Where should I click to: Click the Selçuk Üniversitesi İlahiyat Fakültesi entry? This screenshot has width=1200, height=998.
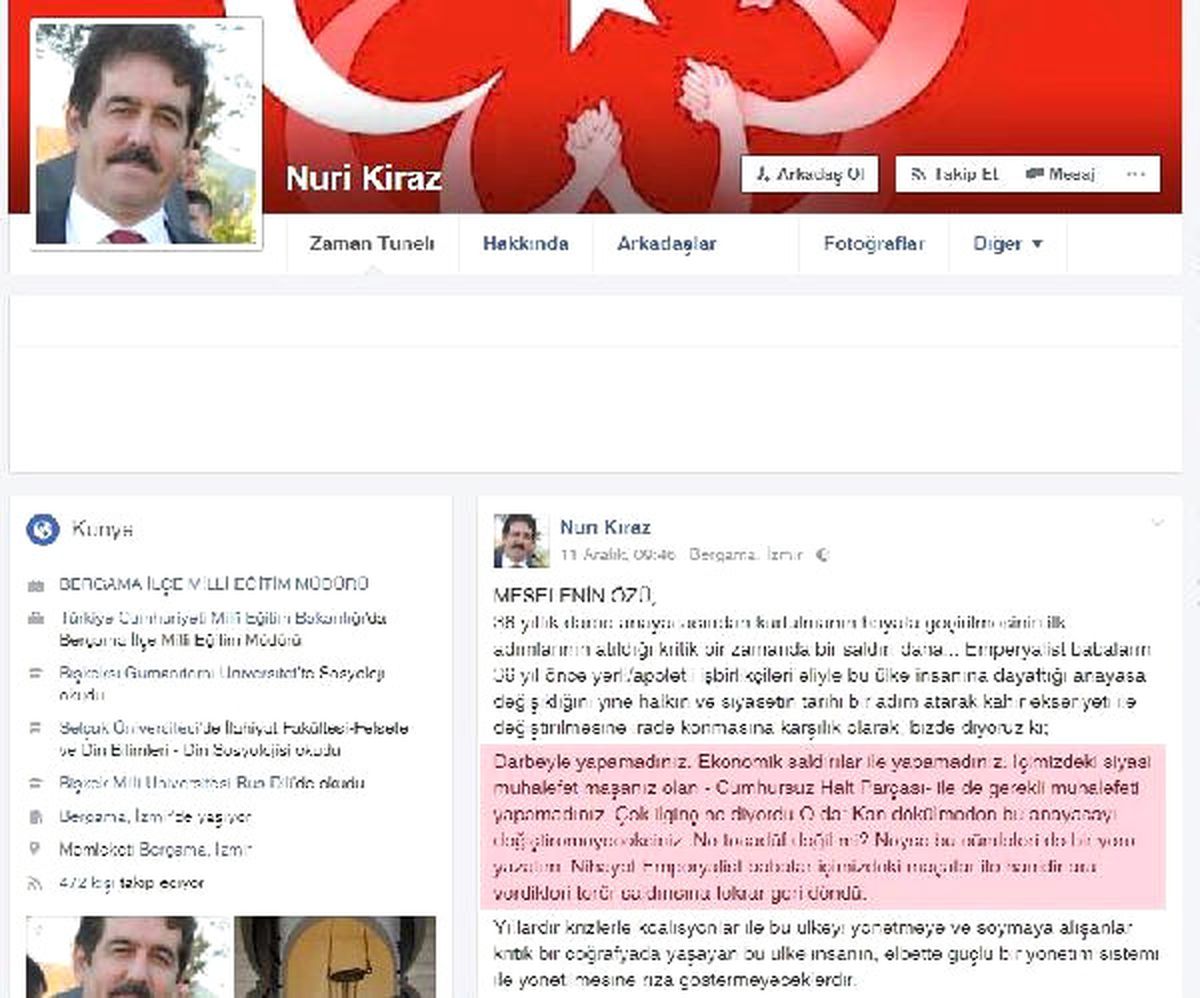pos(234,740)
